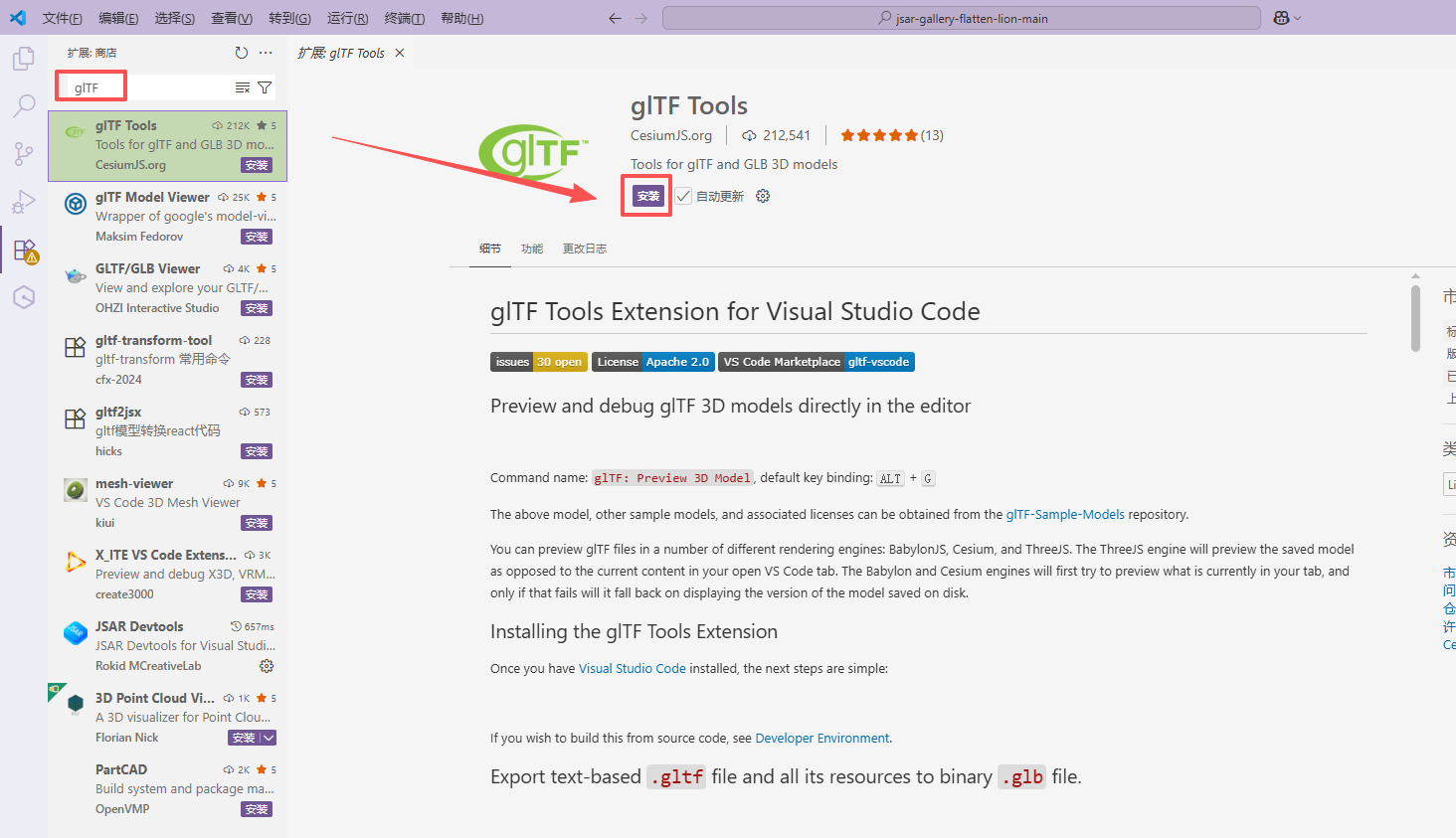Screen dimensions: 1456x838
Task: Open the File menu
Action: pyautogui.click(x=63, y=18)
